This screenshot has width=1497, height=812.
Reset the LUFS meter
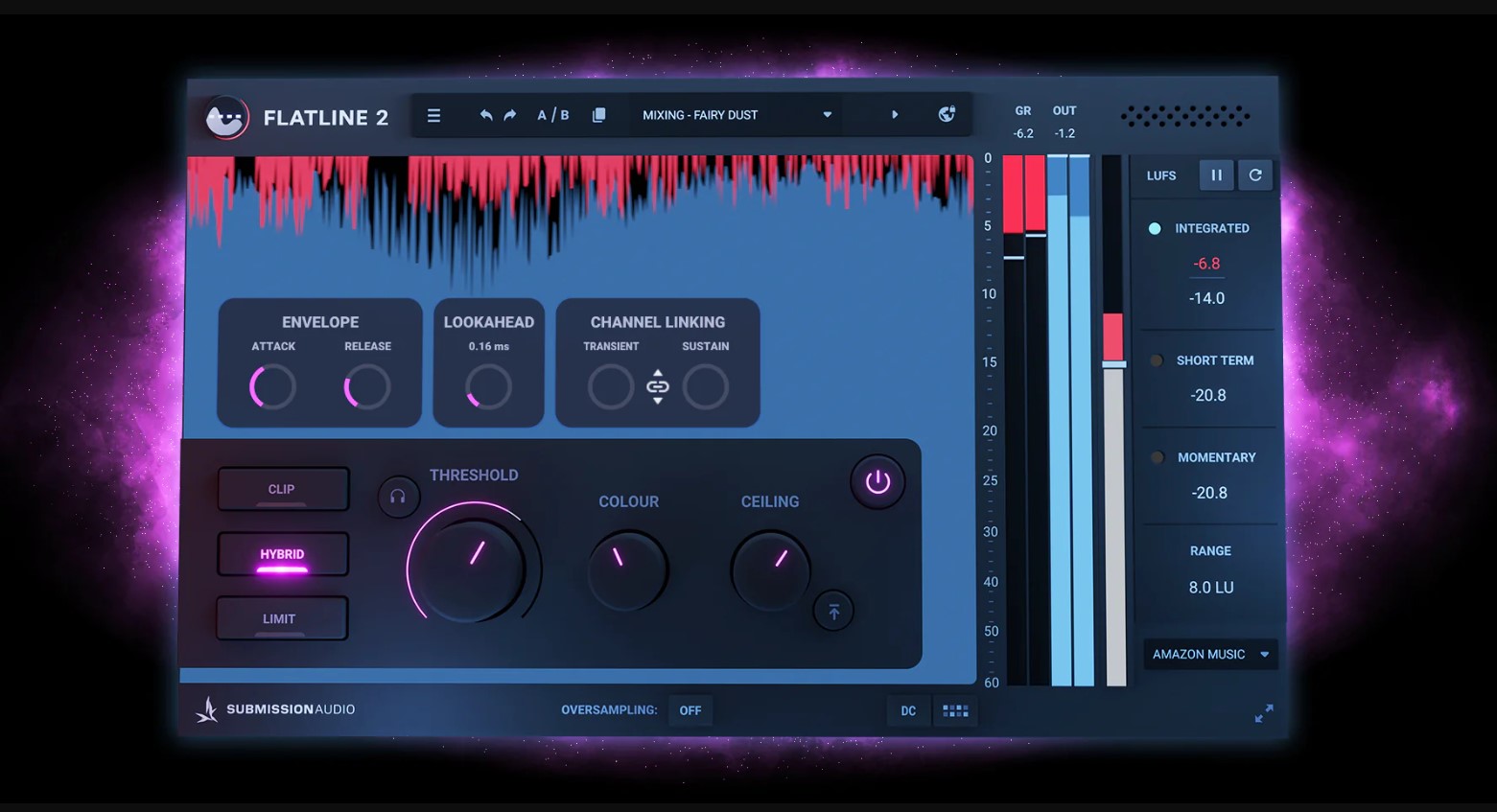pos(1255,175)
